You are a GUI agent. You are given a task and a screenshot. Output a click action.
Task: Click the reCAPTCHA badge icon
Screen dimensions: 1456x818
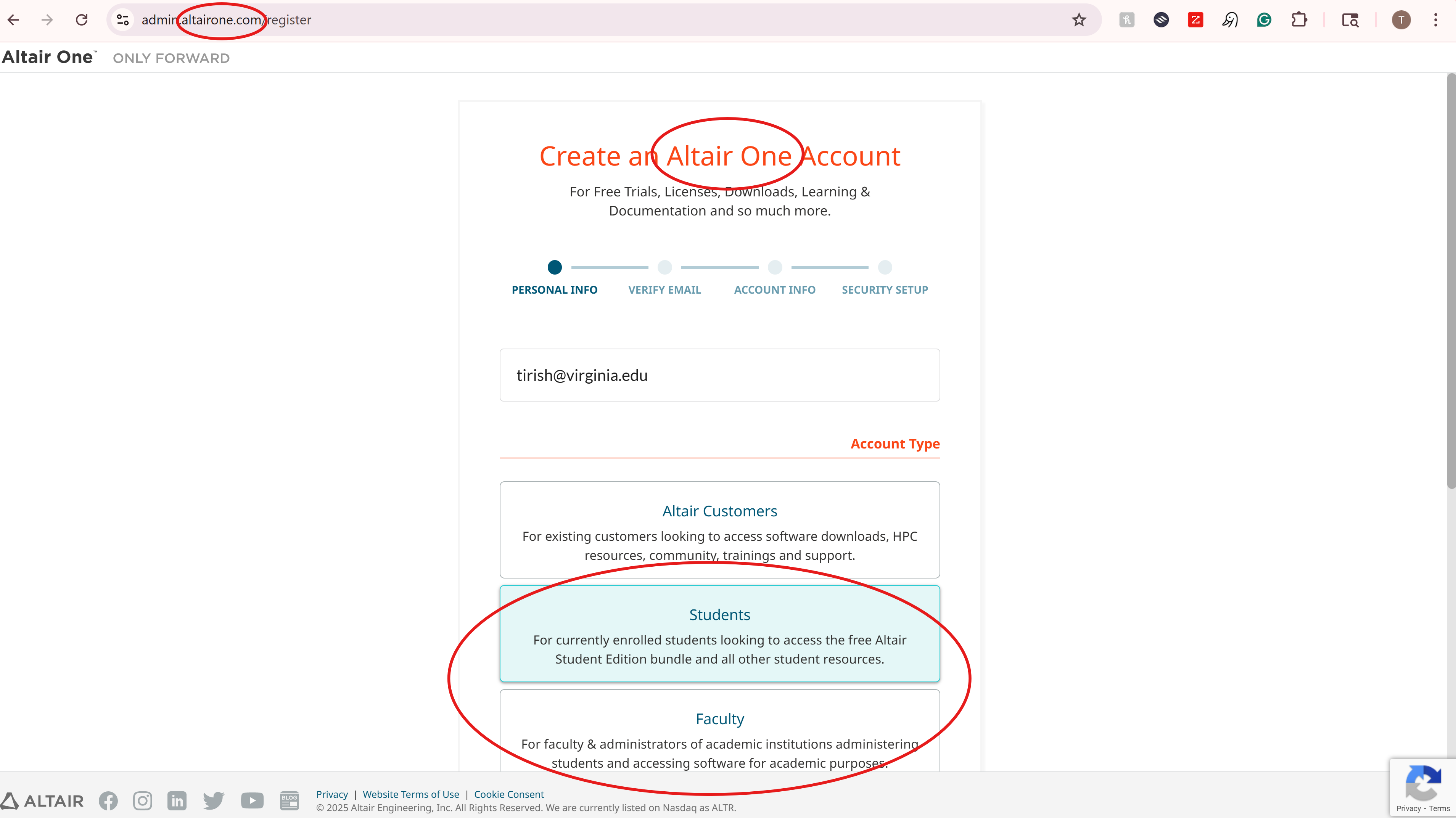(x=1423, y=783)
